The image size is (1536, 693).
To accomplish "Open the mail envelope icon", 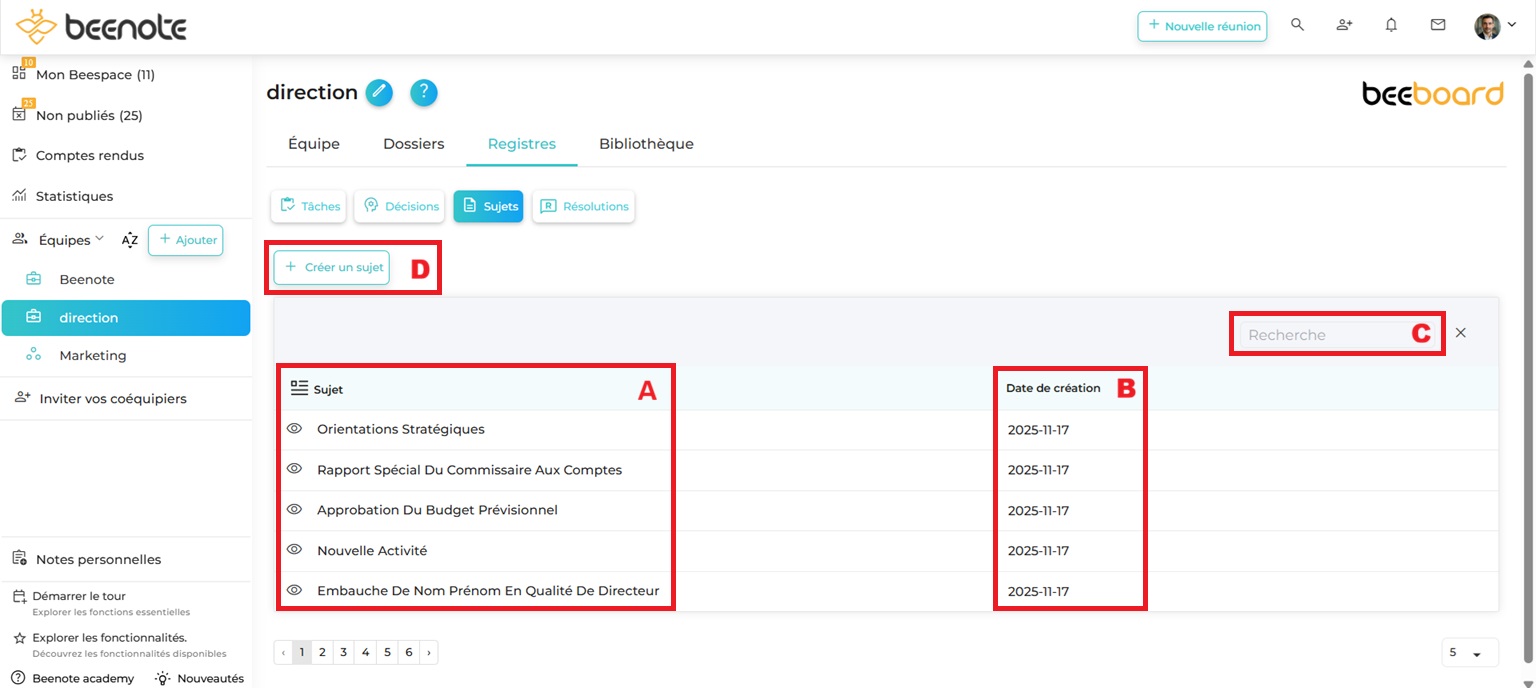I will pyautogui.click(x=1438, y=26).
